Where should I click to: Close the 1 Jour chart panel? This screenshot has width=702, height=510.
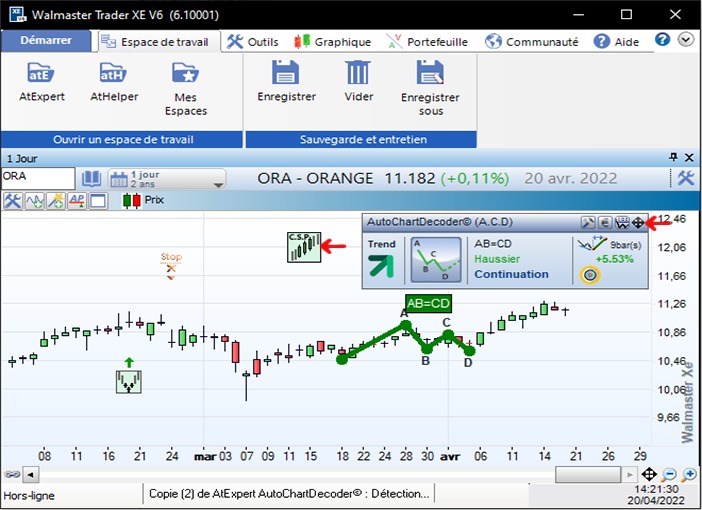[689, 157]
